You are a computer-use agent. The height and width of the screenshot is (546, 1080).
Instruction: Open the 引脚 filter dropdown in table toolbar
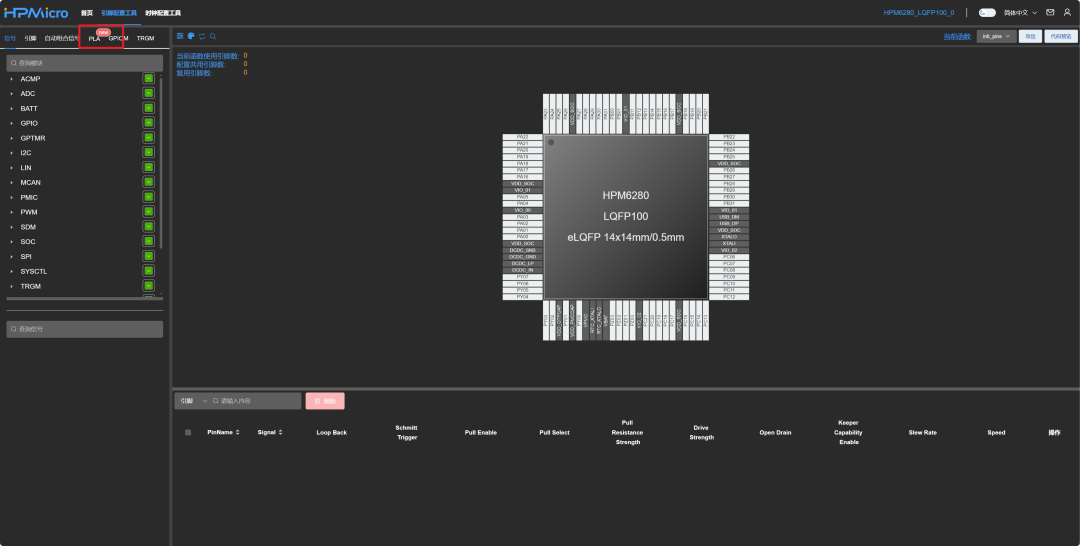pyautogui.click(x=192, y=401)
